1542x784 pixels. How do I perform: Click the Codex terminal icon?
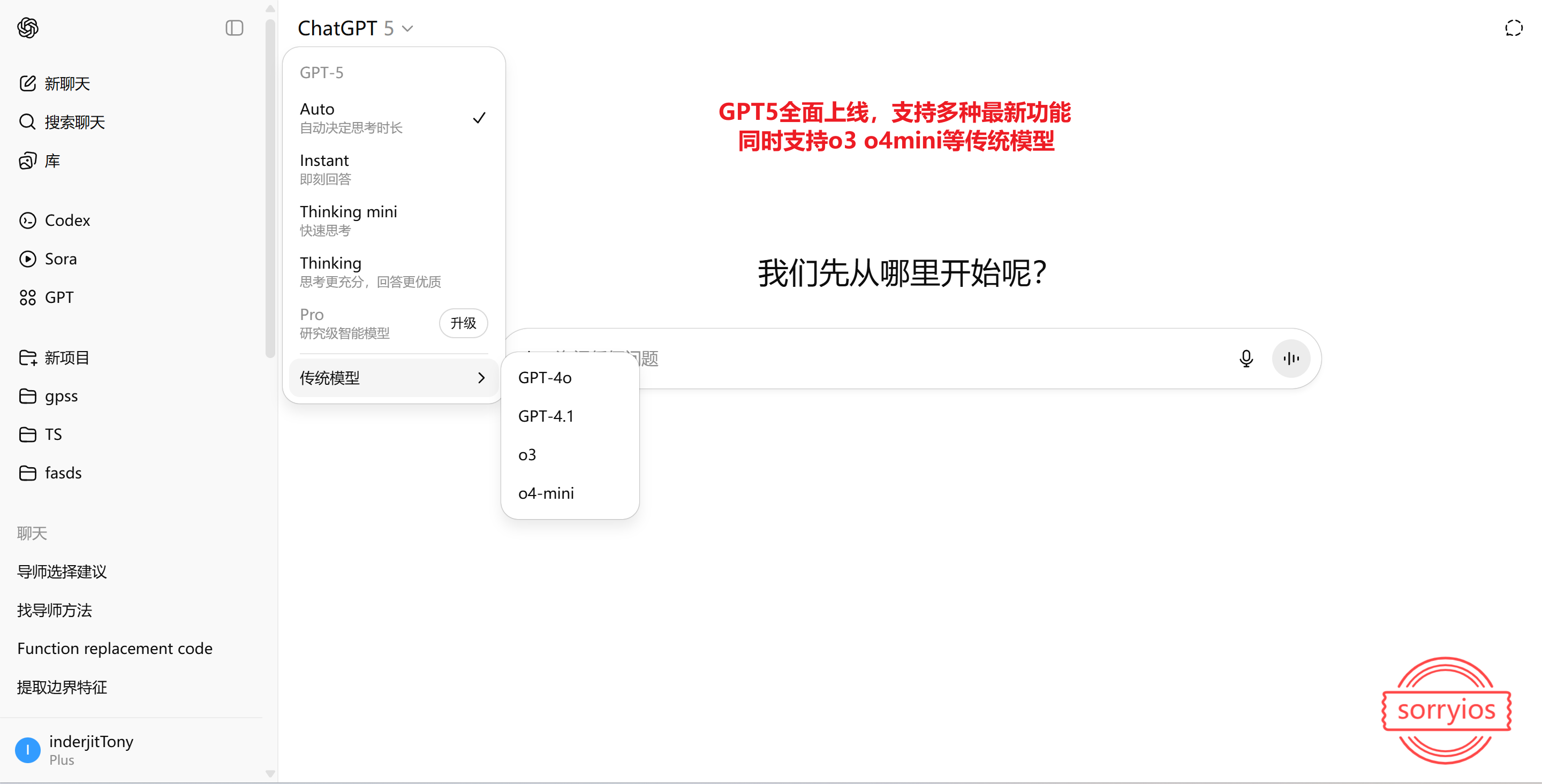tap(27, 220)
